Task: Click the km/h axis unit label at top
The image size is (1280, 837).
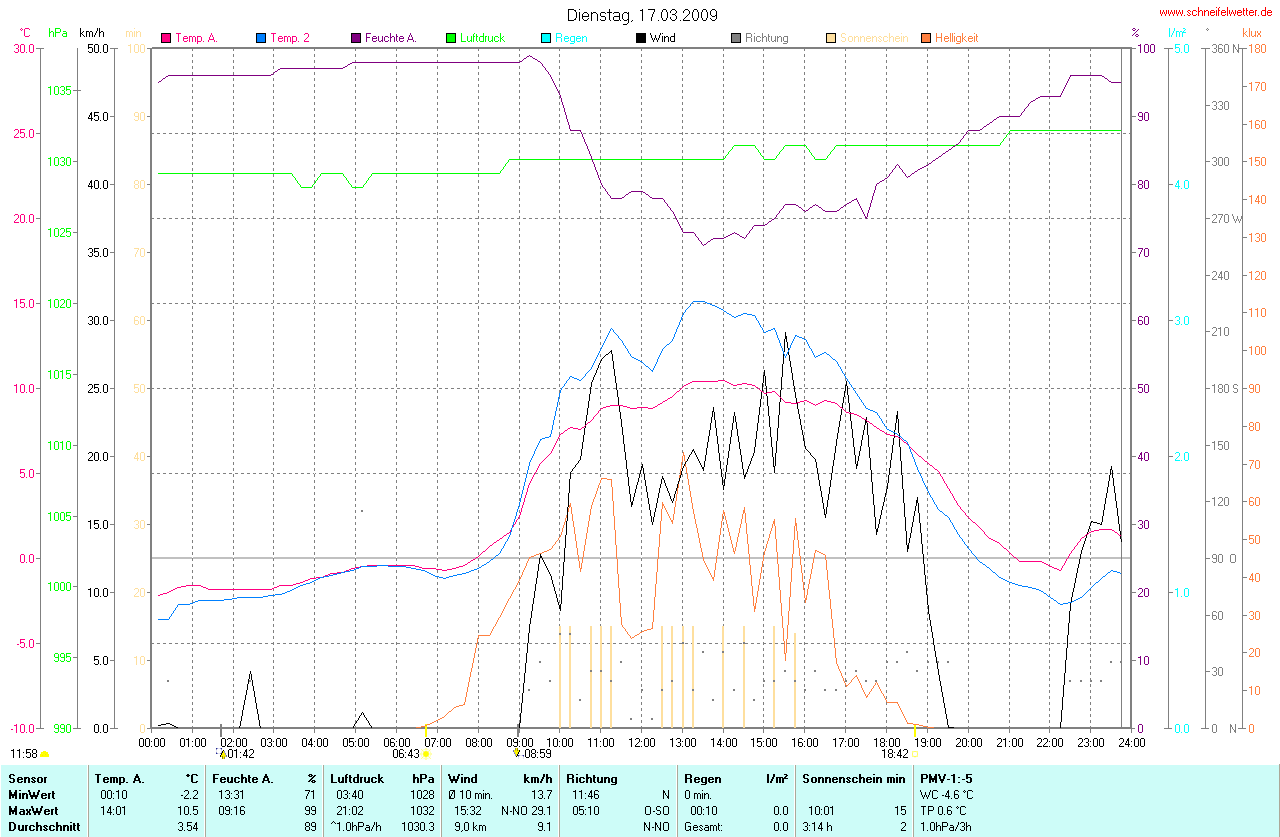Action: (92, 33)
